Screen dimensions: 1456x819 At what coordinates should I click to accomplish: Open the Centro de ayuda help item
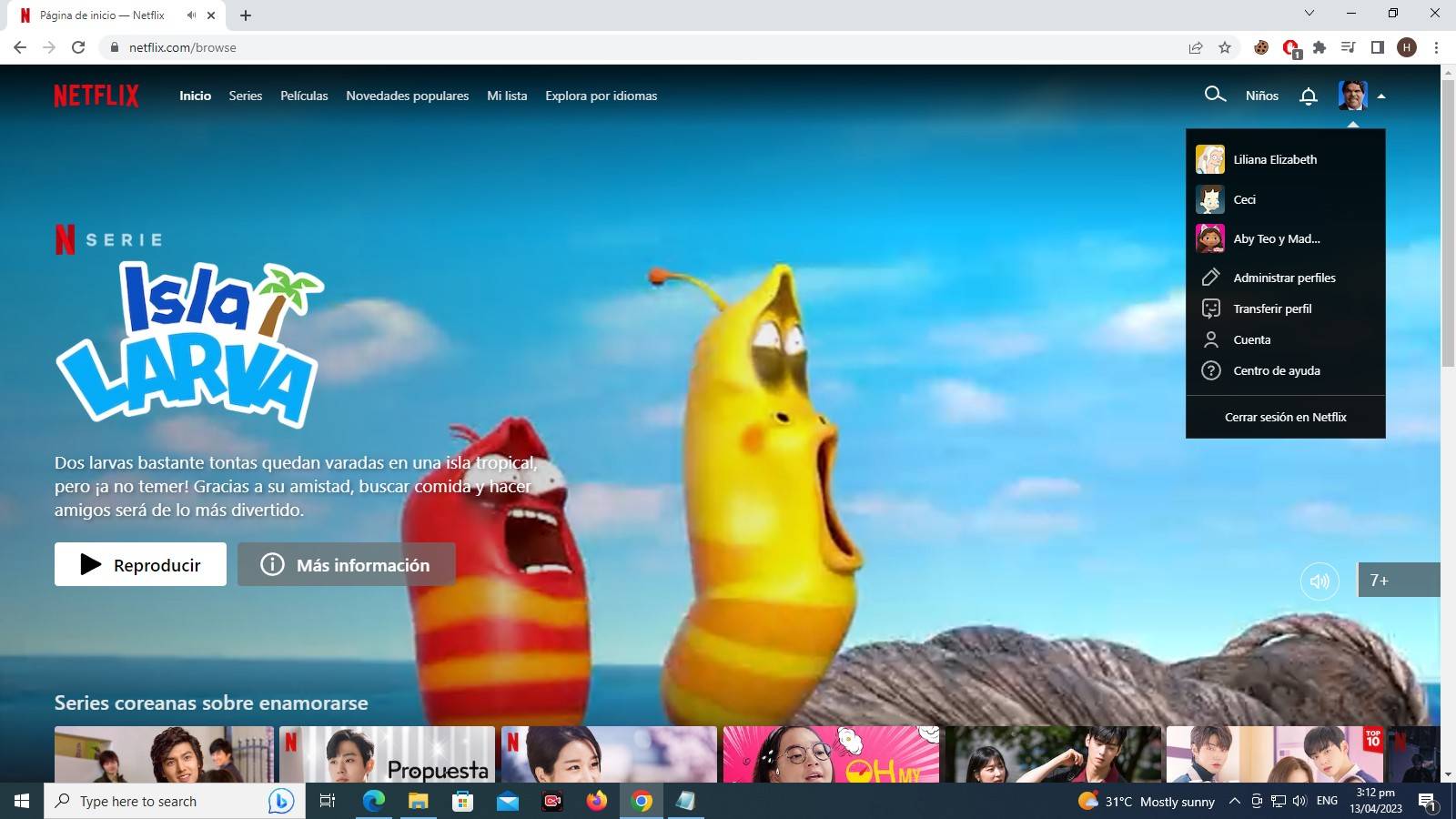[x=1276, y=370]
